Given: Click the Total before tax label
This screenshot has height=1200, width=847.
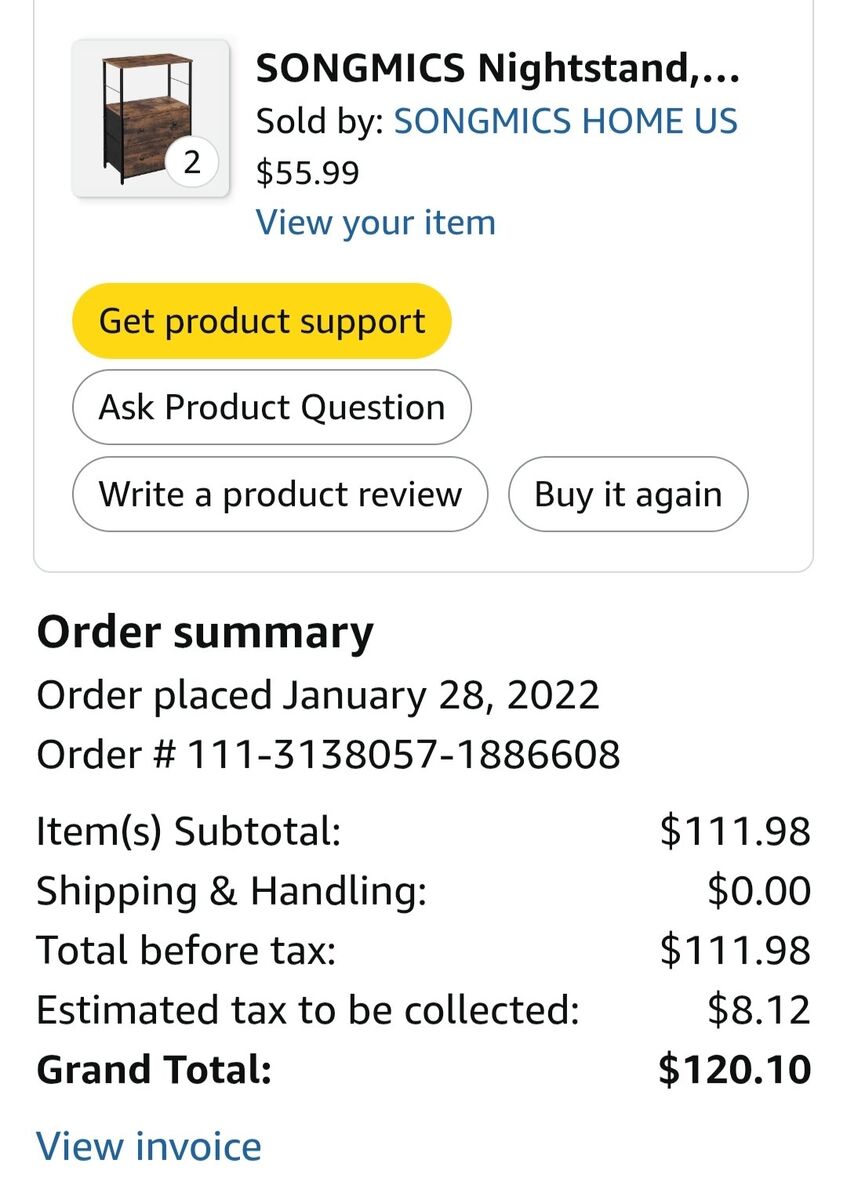Looking at the screenshot, I should (x=186, y=950).
